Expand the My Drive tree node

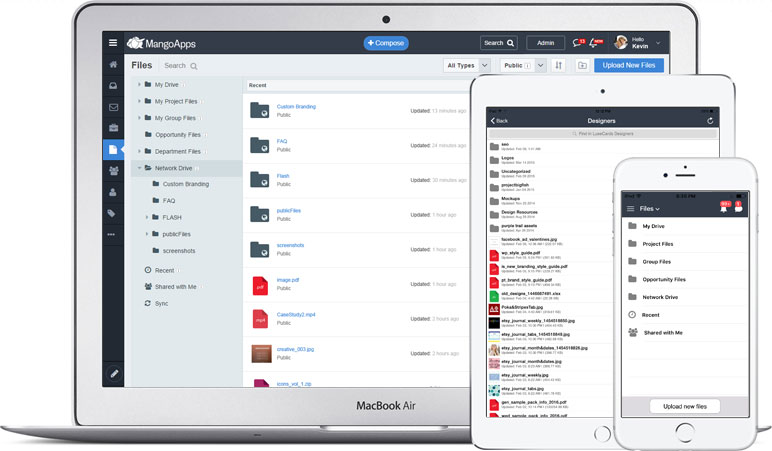[x=139, y=85]
